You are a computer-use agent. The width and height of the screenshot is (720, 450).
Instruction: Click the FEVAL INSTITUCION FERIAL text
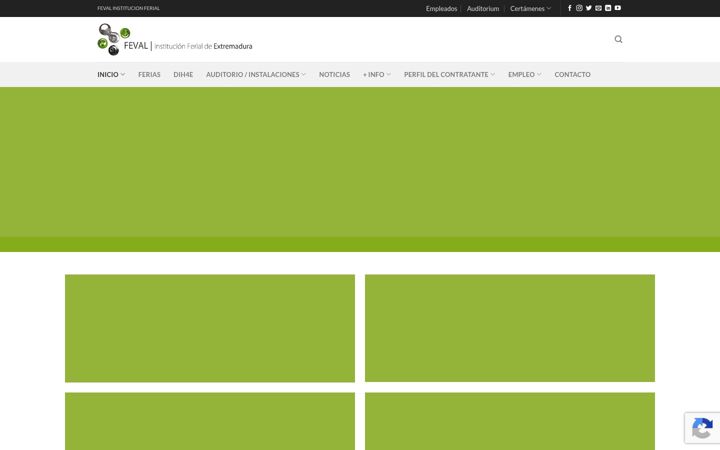[x=129, y=8]
